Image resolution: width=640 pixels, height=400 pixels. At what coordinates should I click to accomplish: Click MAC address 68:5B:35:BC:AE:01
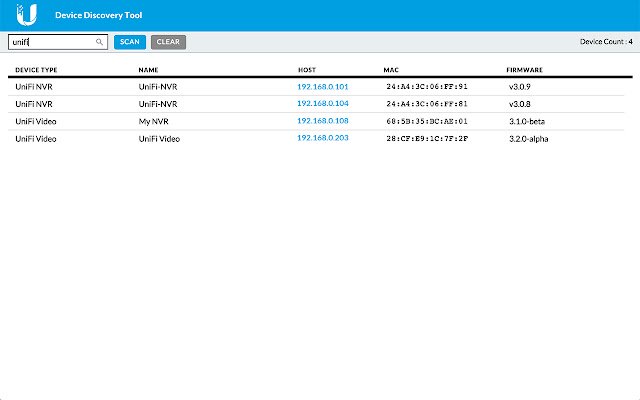click(427, 121)
